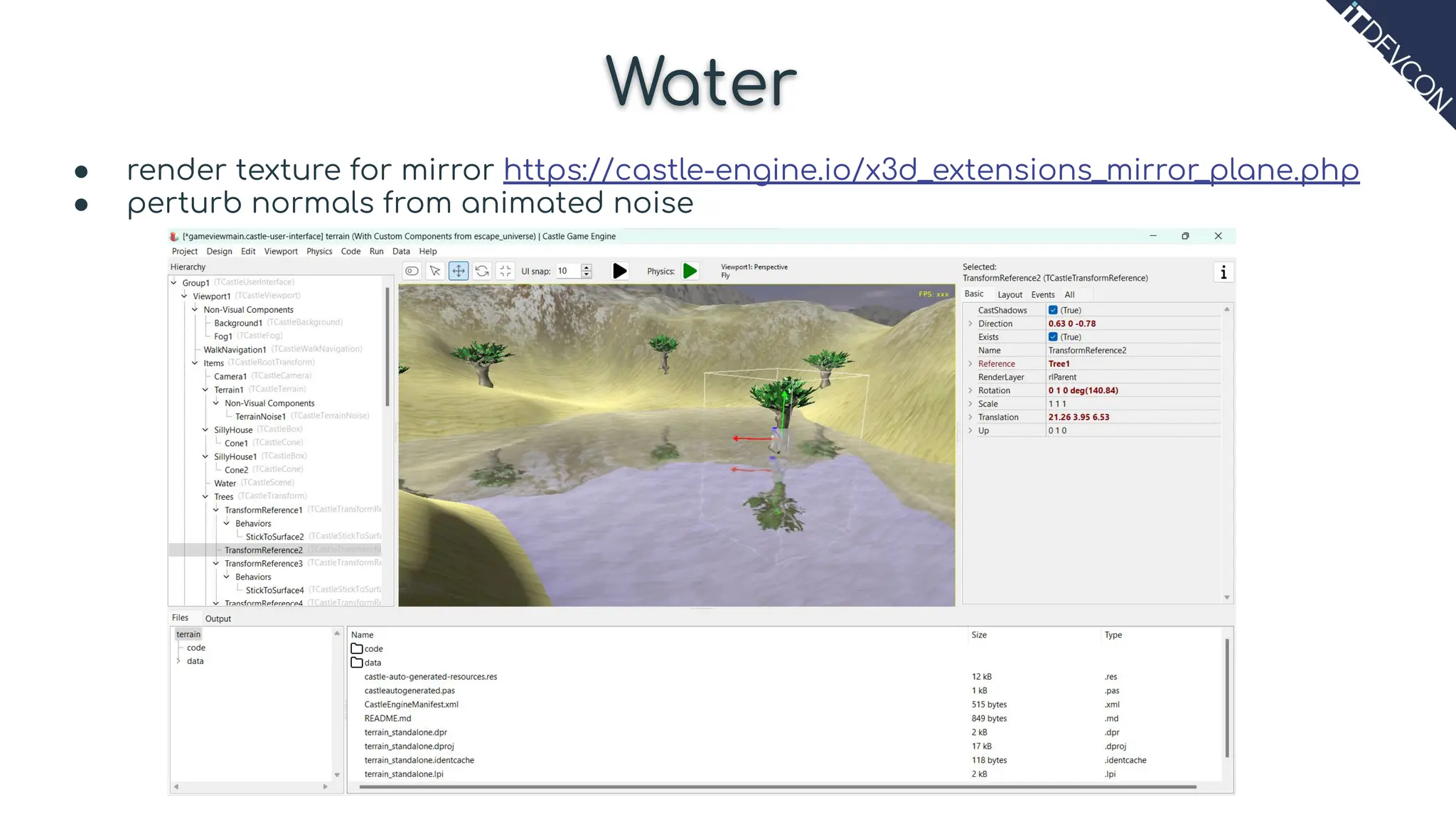Open the Physics menu
The image size is (1456, 819).
pyautogui.click(x=319, y=251)
